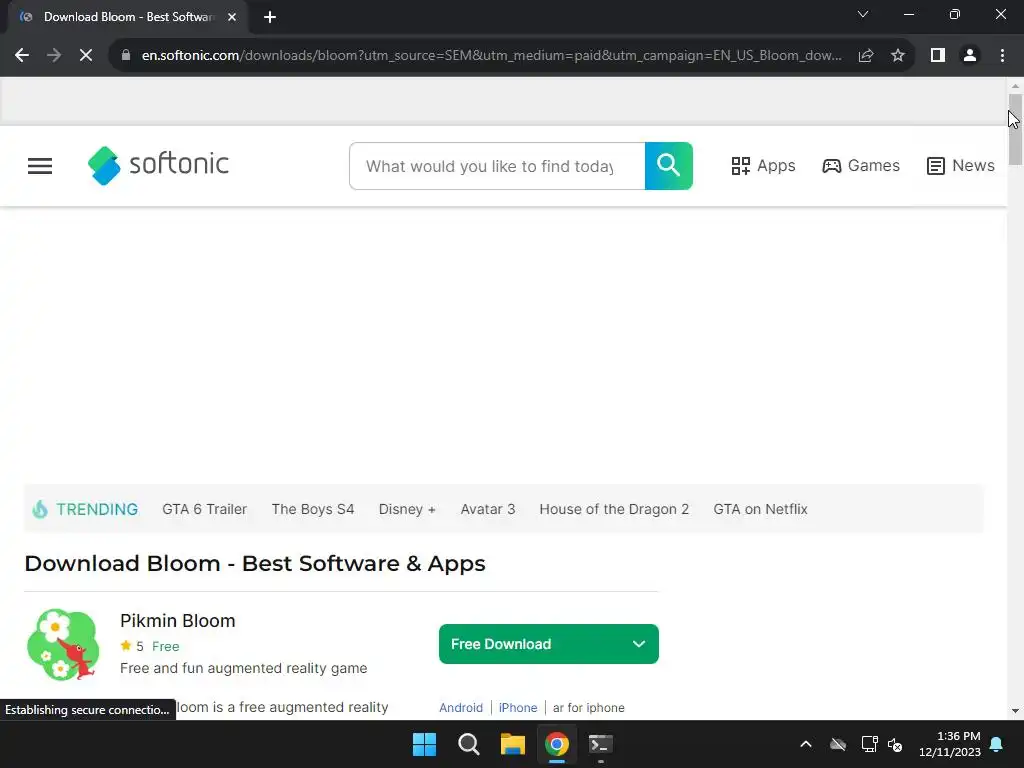Click the 'Download Bloom - Best Software & Apps' heading

pyautogui.click(x=255, y=564)
